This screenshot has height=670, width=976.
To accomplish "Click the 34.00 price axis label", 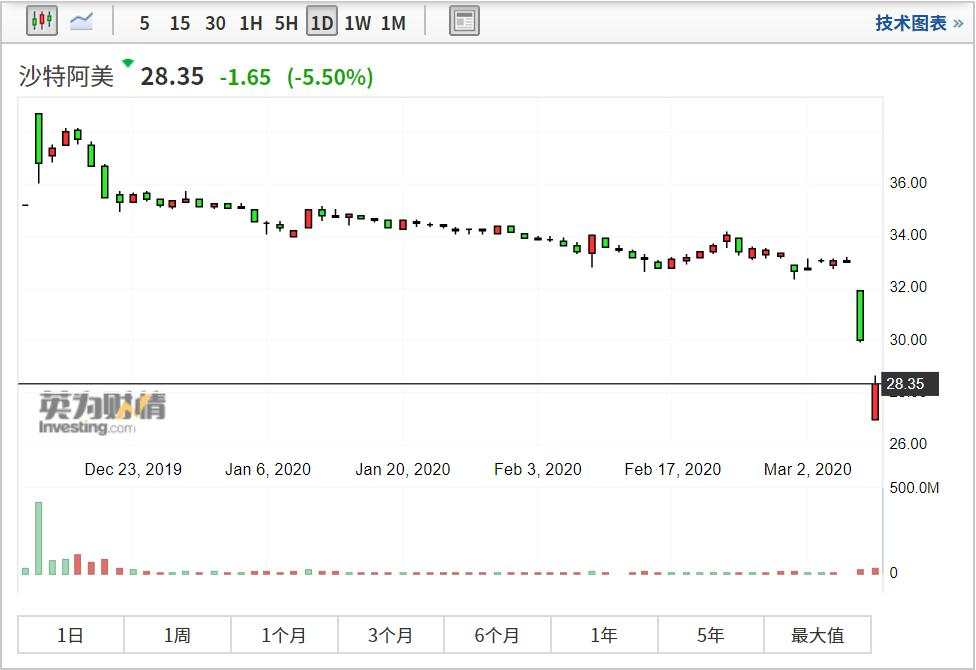I will click(x=908, y=235).
